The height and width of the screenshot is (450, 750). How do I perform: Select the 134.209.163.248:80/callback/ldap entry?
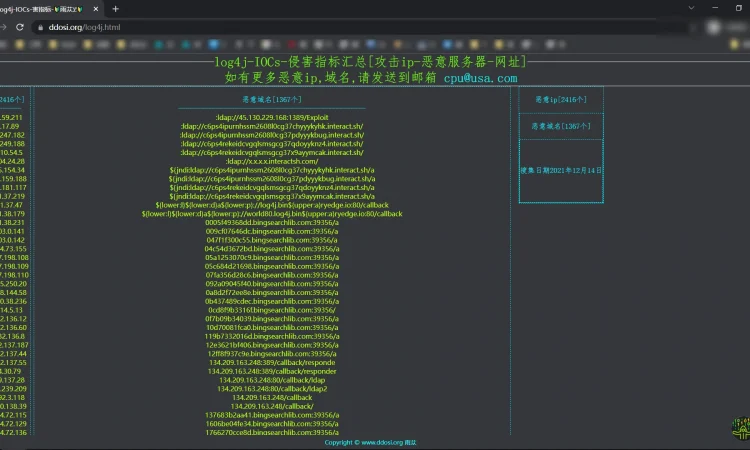pos(272,380)
